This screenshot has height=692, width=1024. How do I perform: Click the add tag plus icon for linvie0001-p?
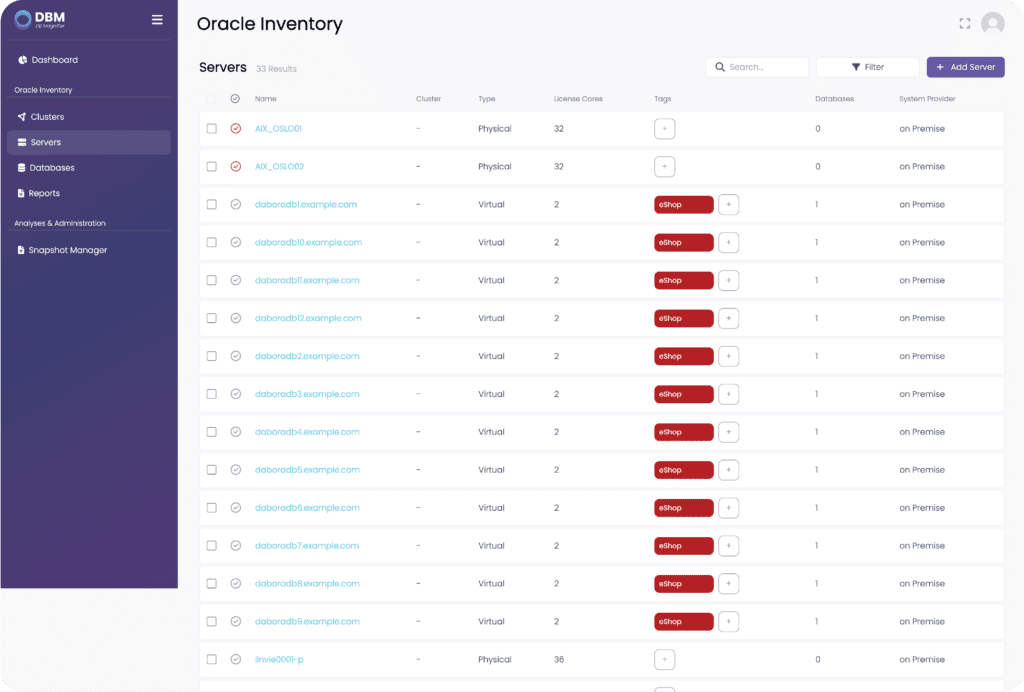[665, 660]
